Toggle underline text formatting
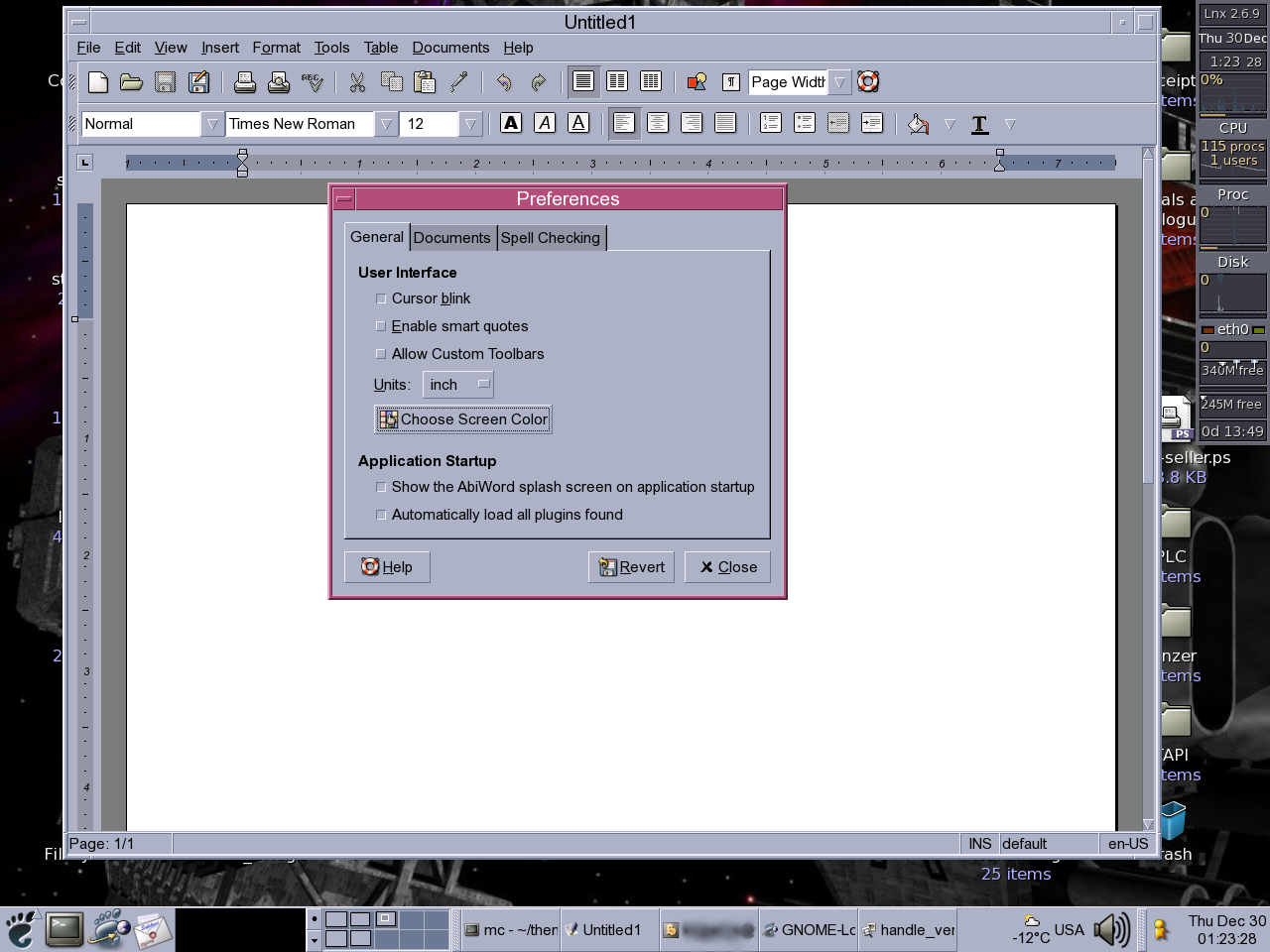 click(x=578, y=123)
